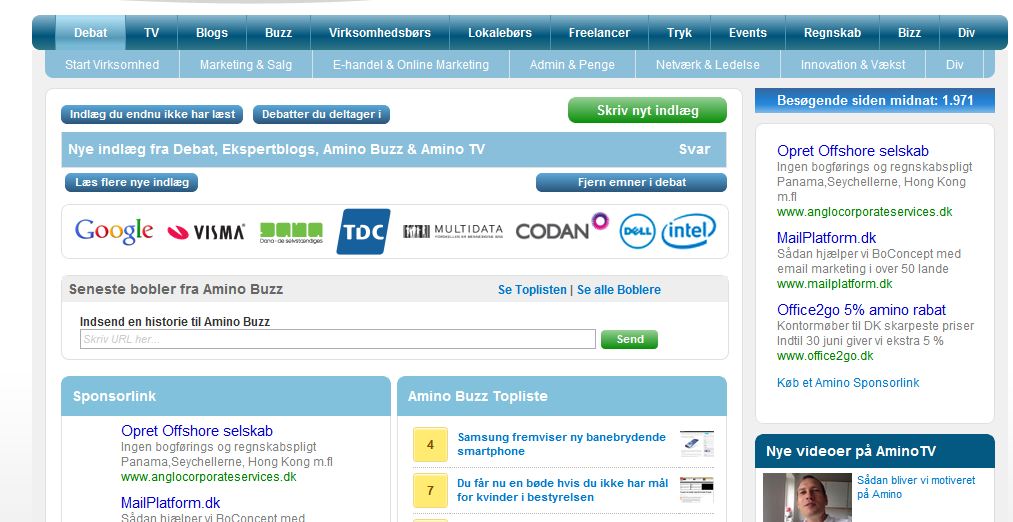Click the Dell logo
1013x522 pixels.
[637, 231]
